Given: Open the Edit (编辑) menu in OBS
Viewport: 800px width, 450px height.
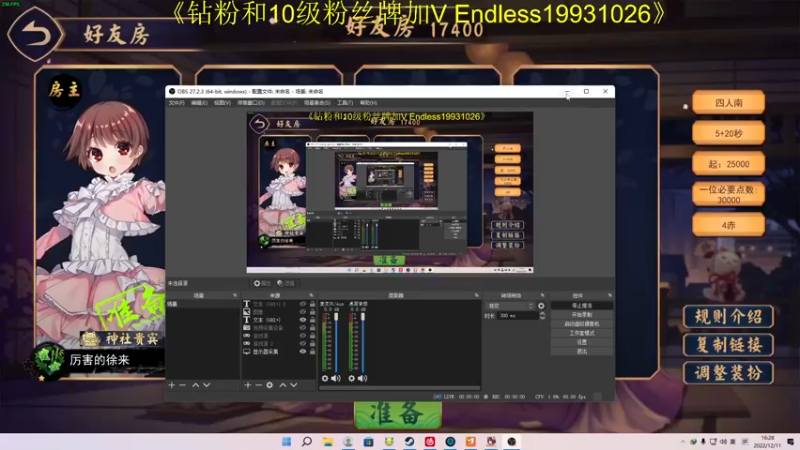Looking at the screenshot, I should [199, 103].
